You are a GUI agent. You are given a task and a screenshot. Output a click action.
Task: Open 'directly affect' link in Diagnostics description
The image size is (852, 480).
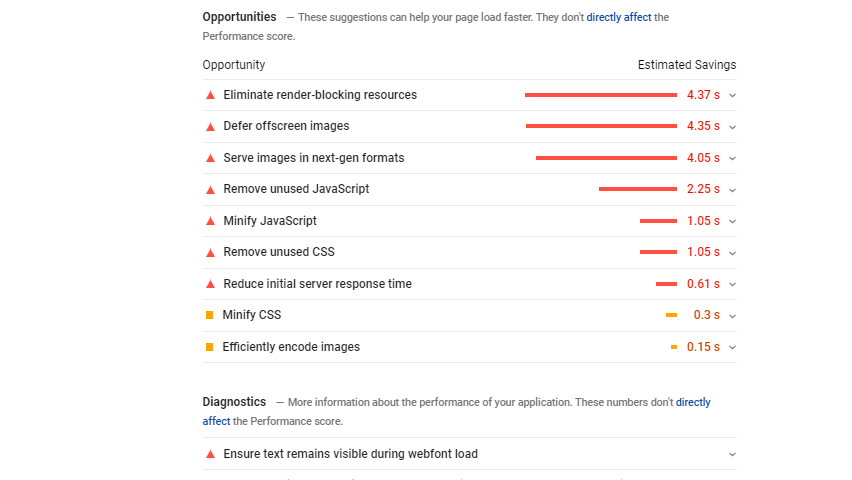693,402
